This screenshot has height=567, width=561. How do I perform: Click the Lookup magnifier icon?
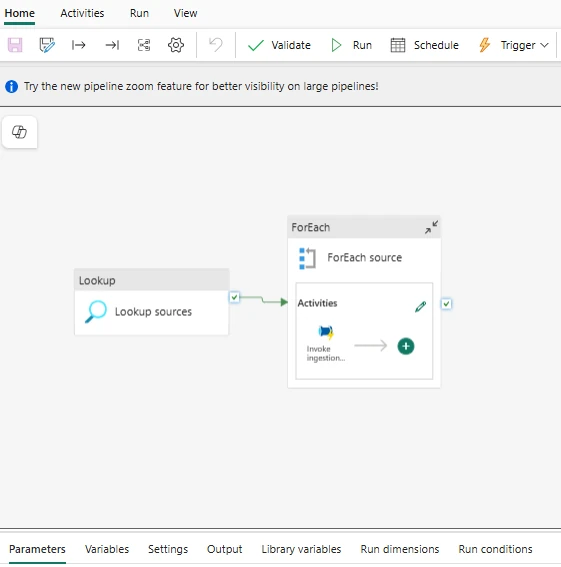pyautogui.click(x=96, y=311)
